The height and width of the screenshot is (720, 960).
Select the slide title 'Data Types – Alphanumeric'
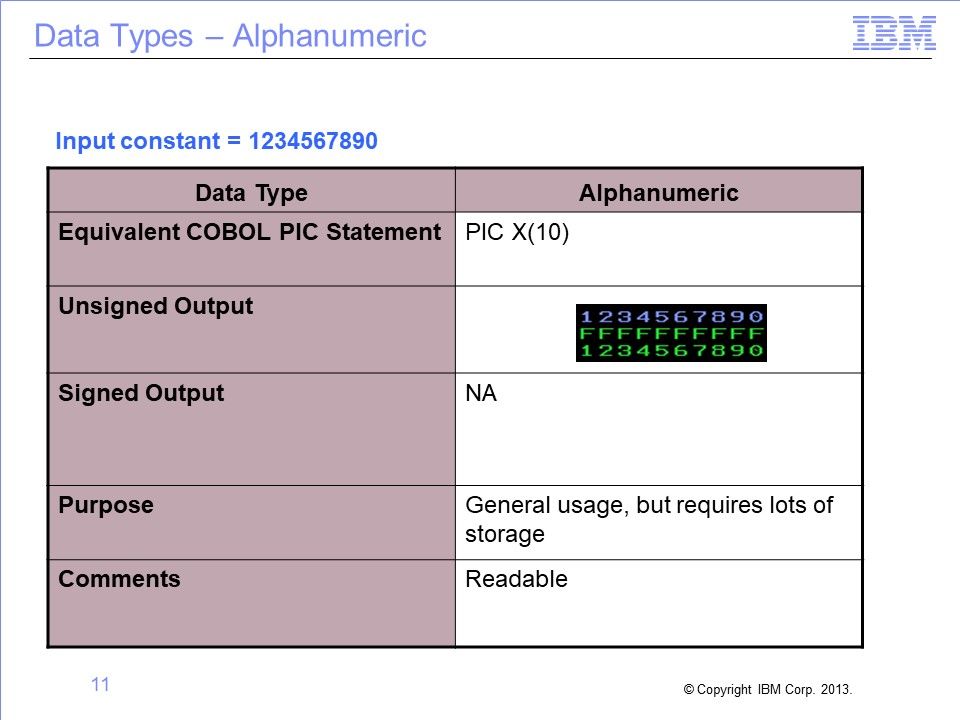coord(230,36)
